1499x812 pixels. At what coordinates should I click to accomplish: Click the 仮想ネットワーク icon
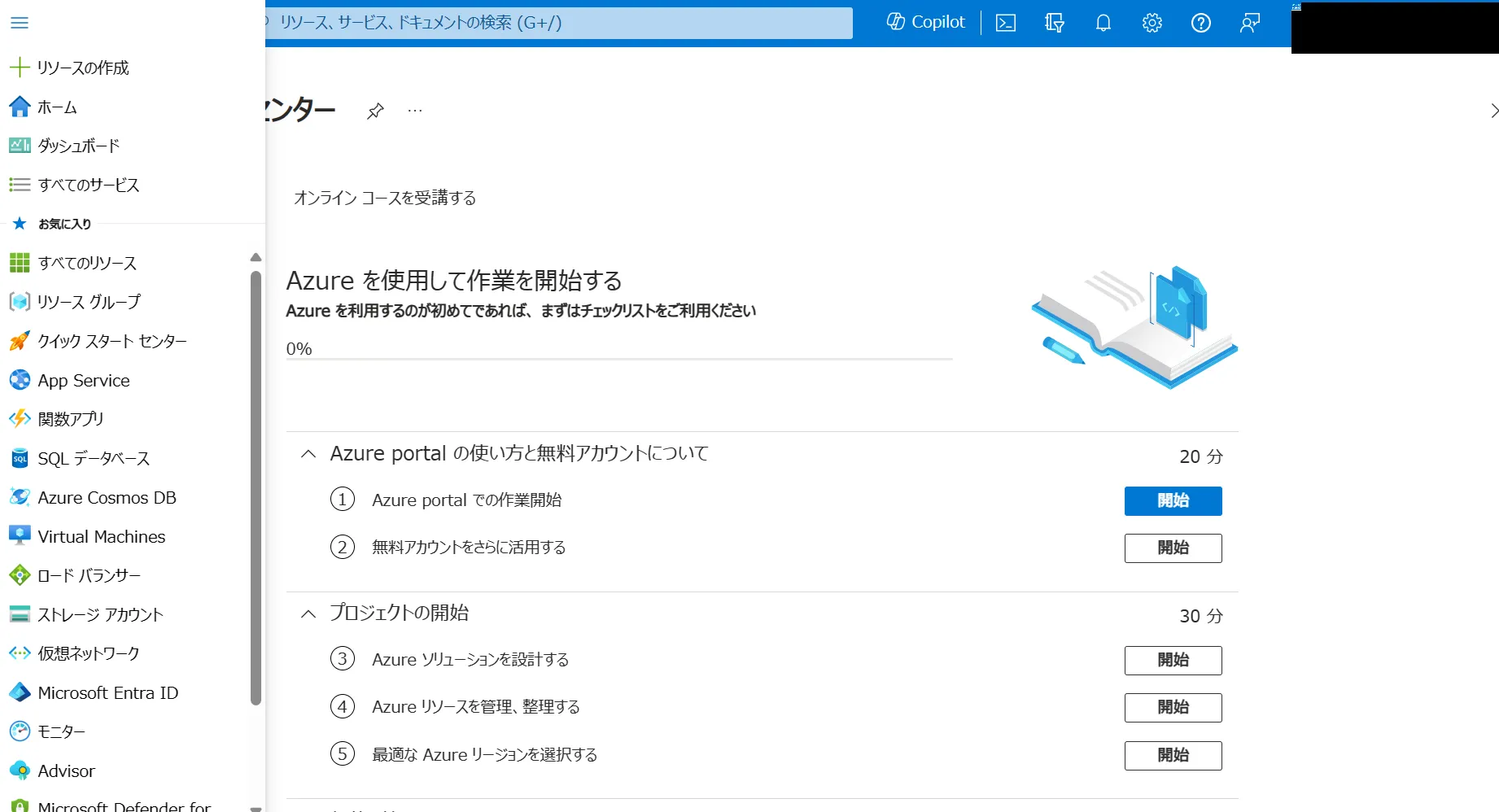pyautogui.click(x=20, y=653)
